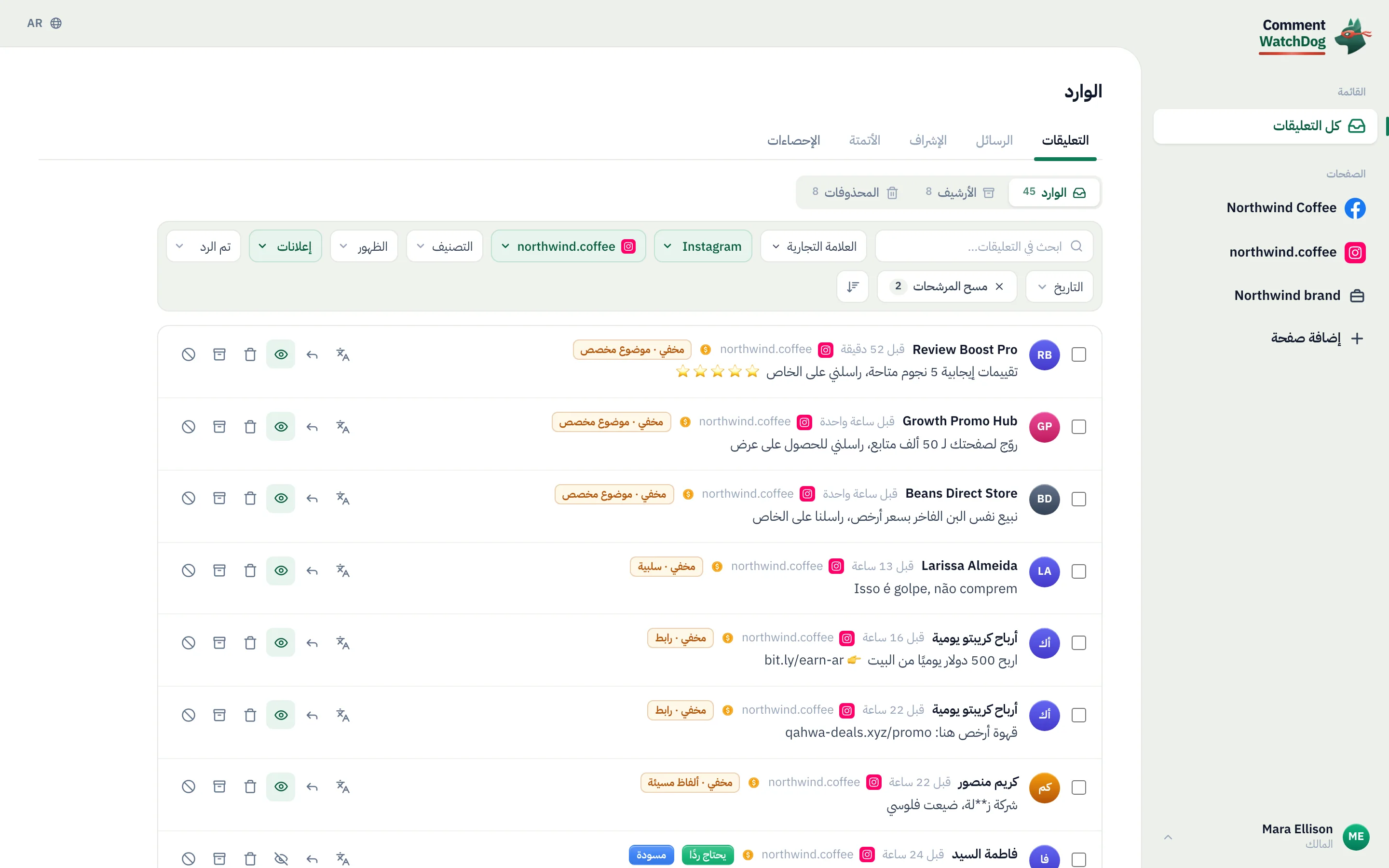Open the northwind.coffee Instagram page in sidebar
This screenshot has height=868, width=1389.
click(1297, 252)
